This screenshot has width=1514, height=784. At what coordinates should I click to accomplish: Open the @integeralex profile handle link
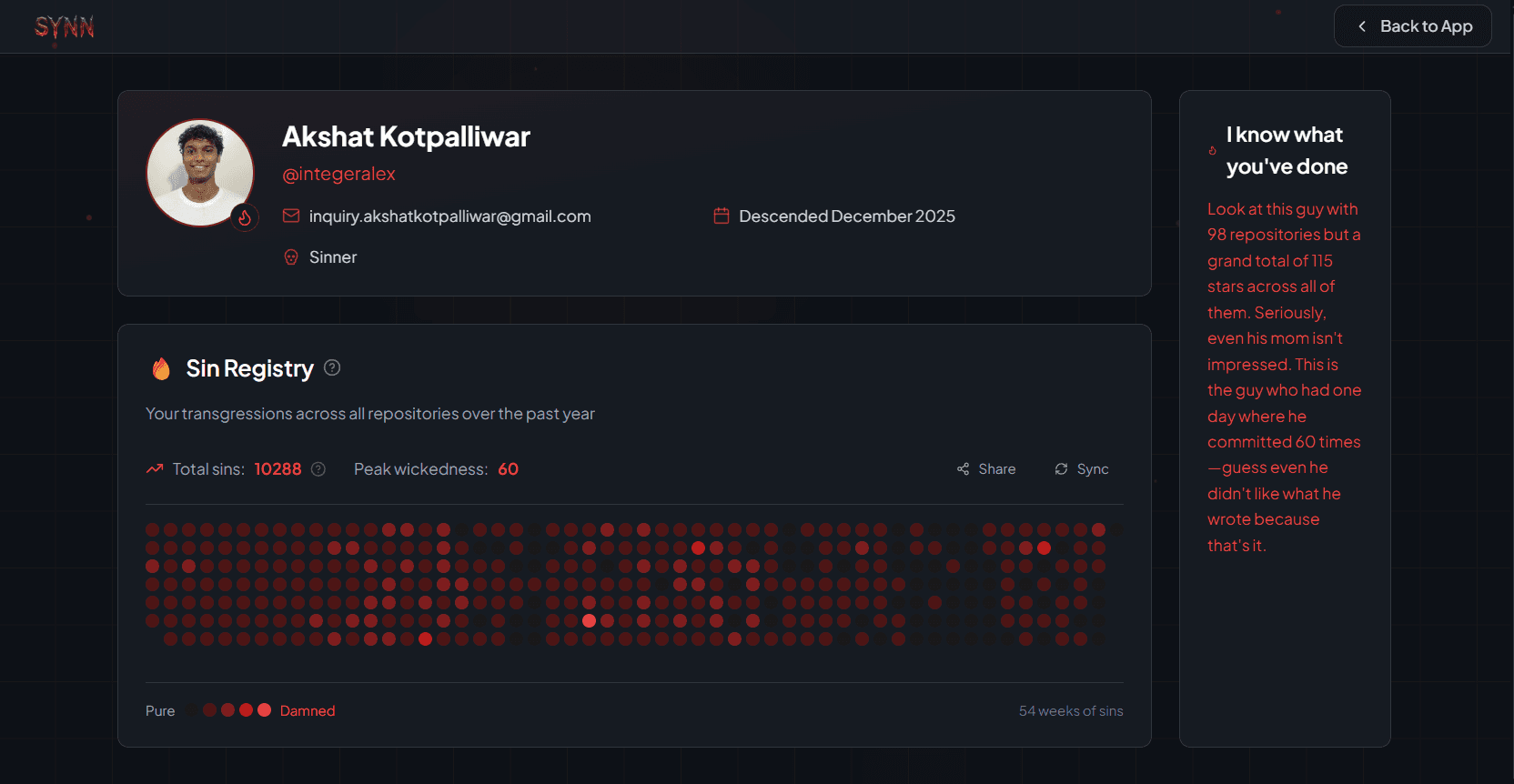click(338, 174)
